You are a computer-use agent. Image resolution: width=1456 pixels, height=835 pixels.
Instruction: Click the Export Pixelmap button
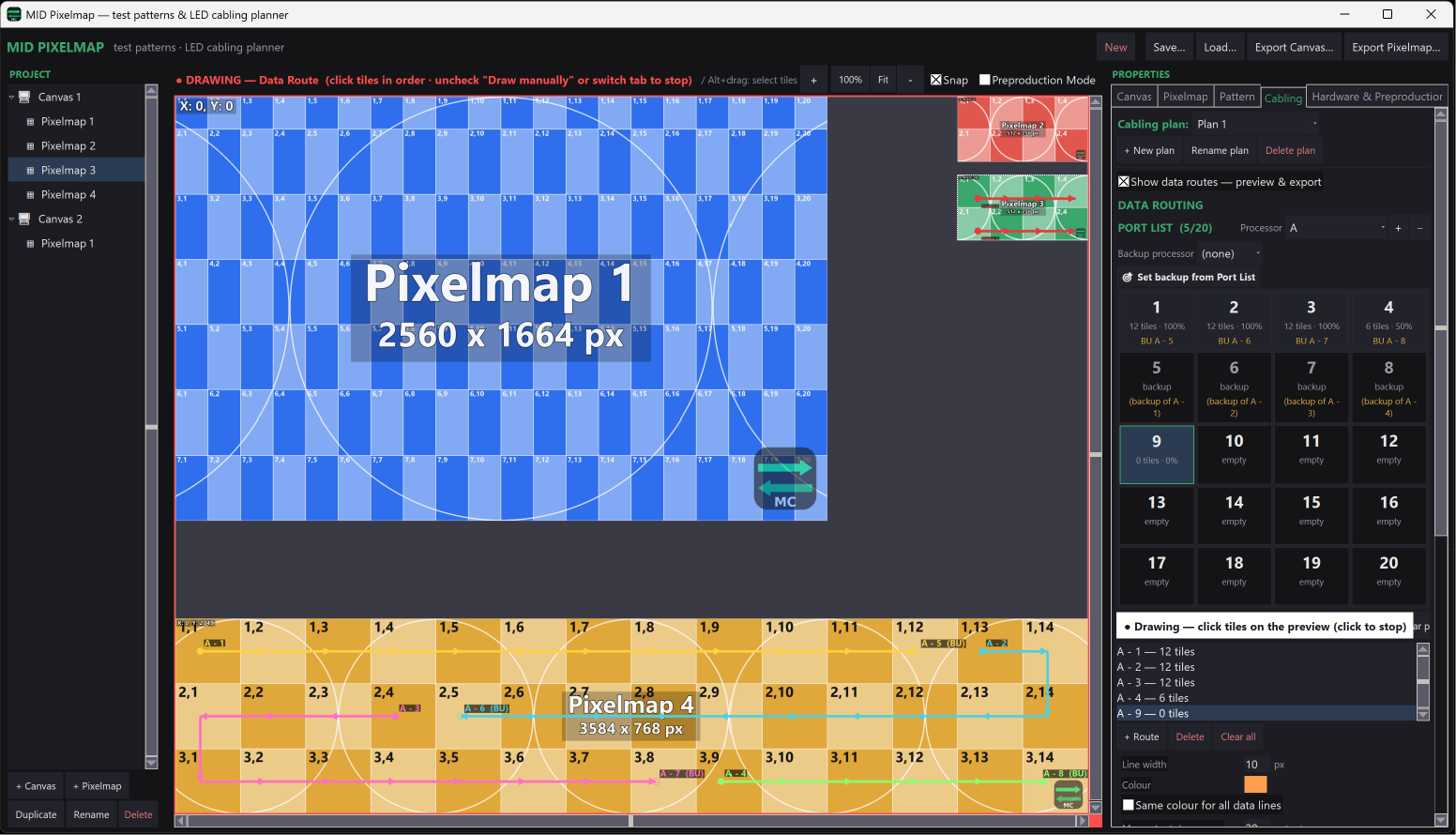(1396, 47)
